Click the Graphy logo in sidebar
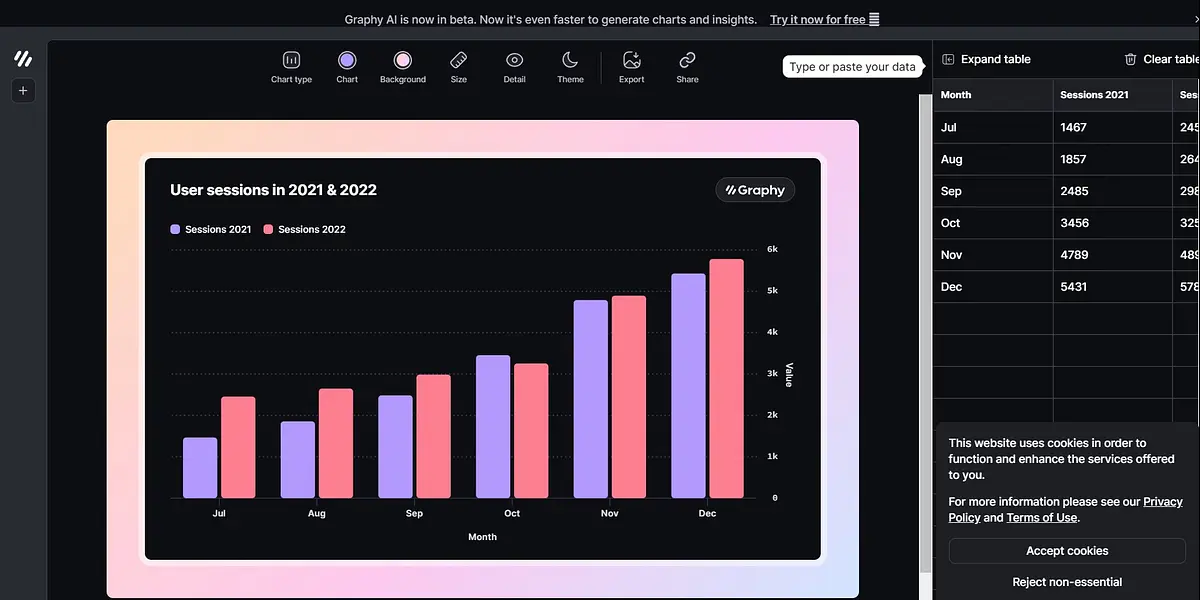 point(23,59)
